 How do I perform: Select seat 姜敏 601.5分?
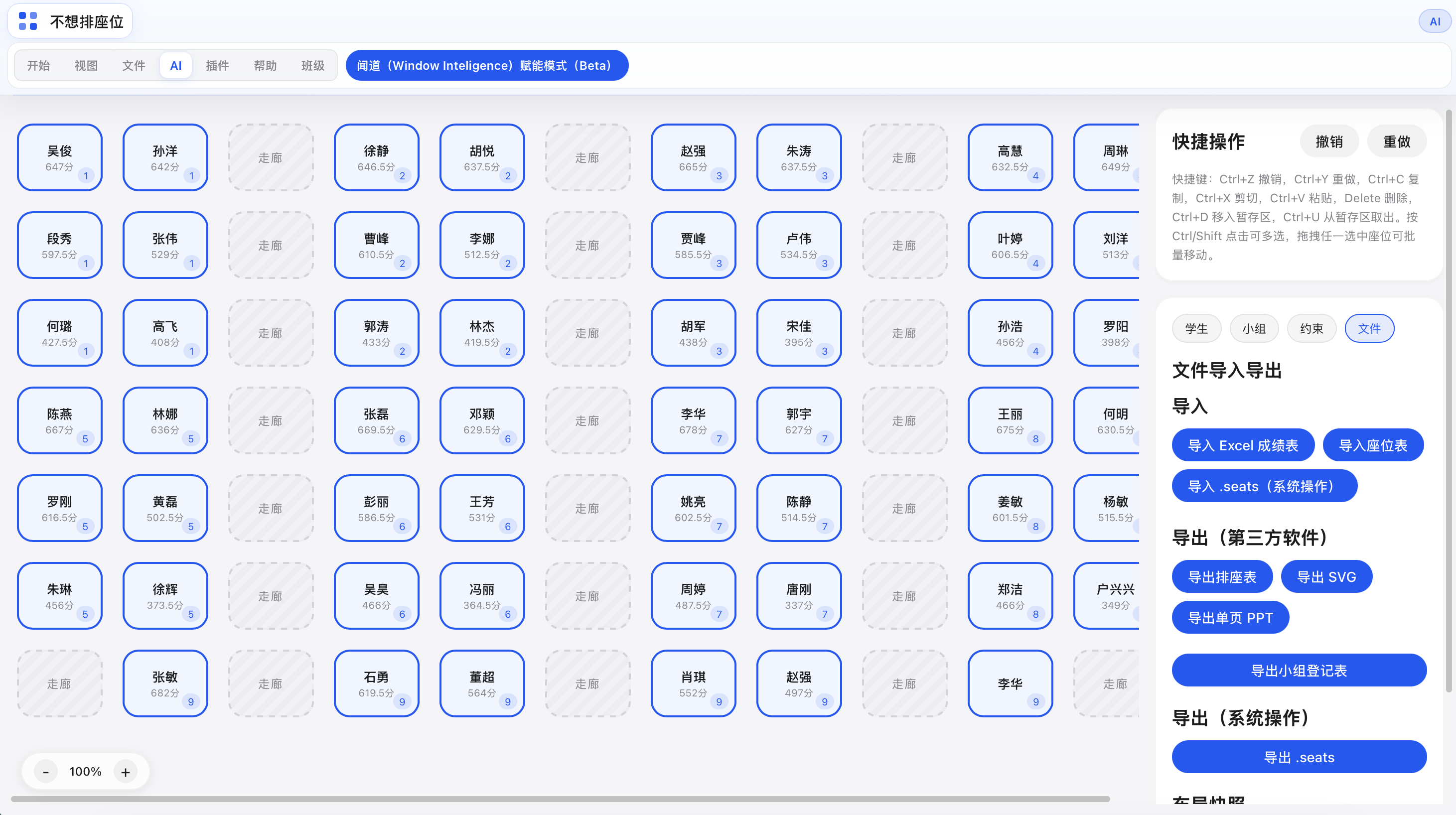click(1010, 508)
